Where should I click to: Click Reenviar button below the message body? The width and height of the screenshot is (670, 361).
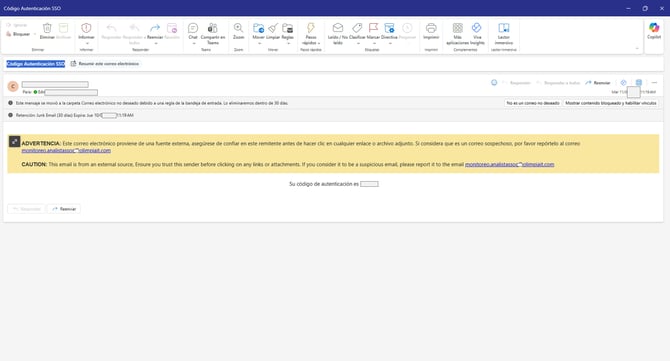[64, 209]
